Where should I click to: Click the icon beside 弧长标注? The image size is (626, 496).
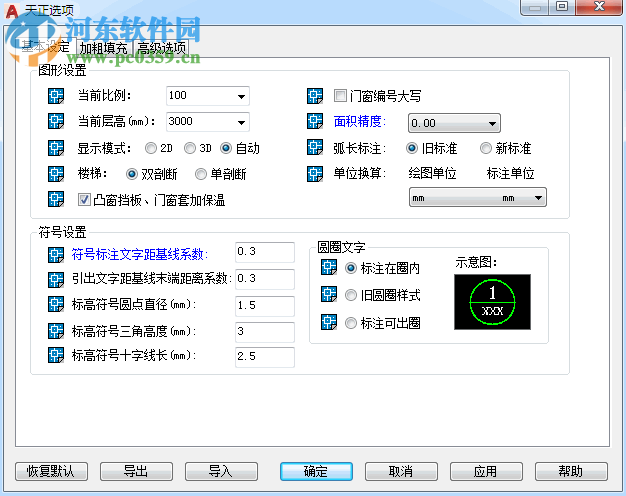click(x=315, y=147)
